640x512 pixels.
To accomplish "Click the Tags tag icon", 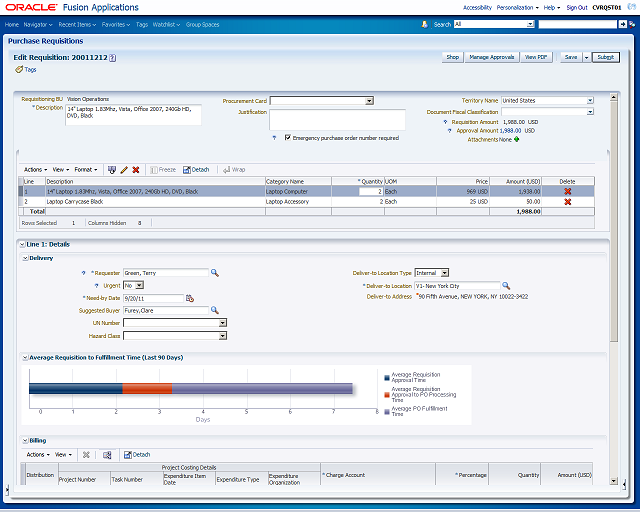I will 19,69.
